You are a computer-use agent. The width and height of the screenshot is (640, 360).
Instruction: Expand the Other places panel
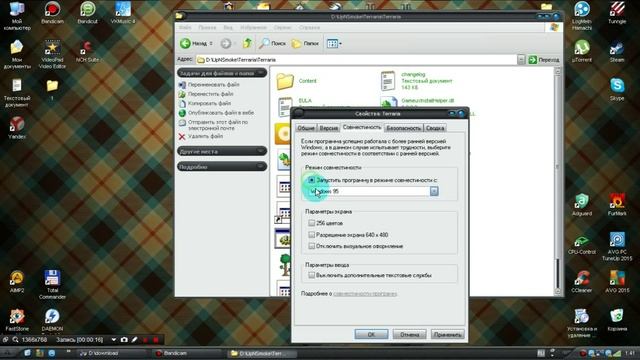click(260, 151)
